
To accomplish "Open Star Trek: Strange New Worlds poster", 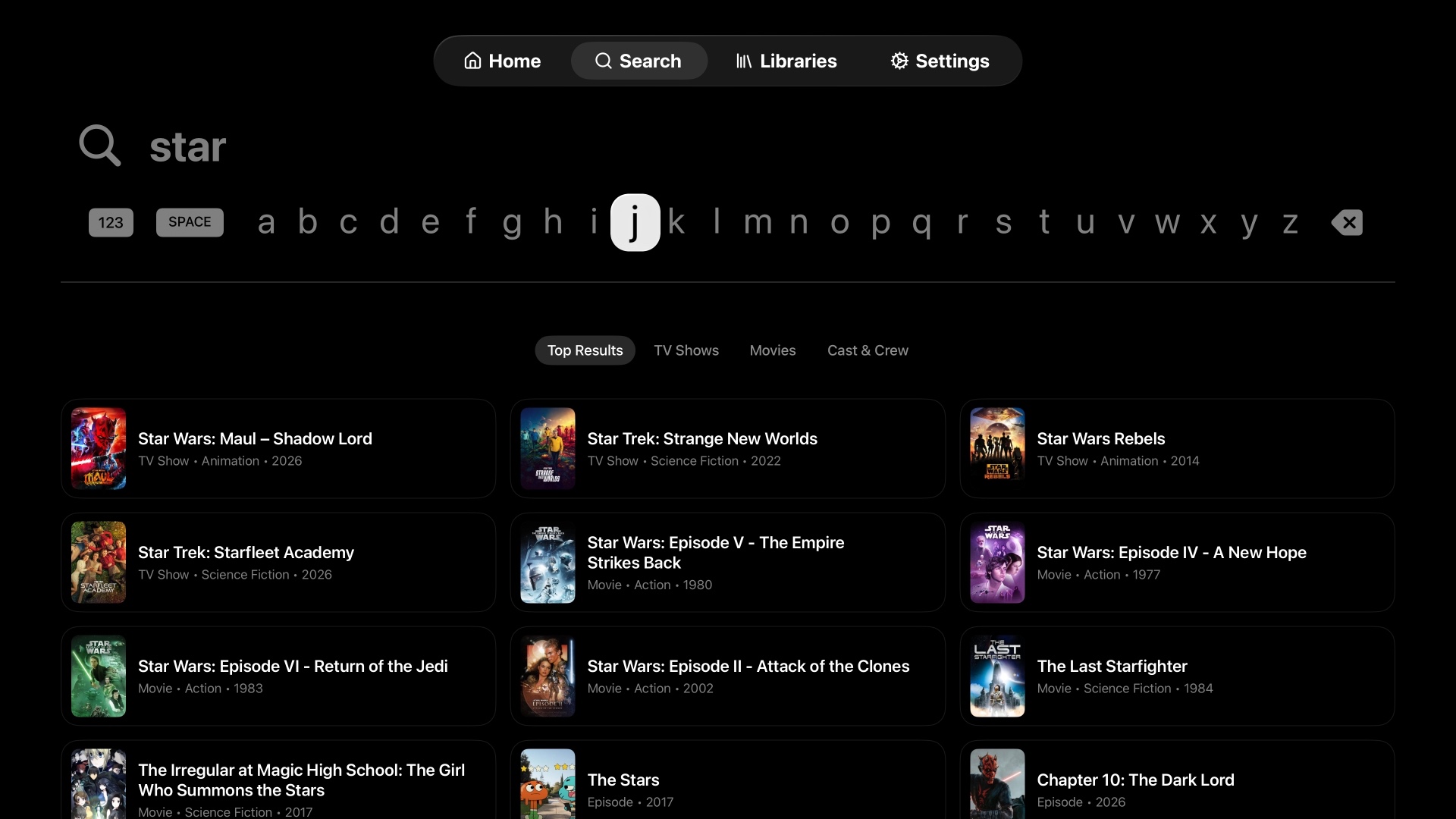I will (x=548, y=448).
